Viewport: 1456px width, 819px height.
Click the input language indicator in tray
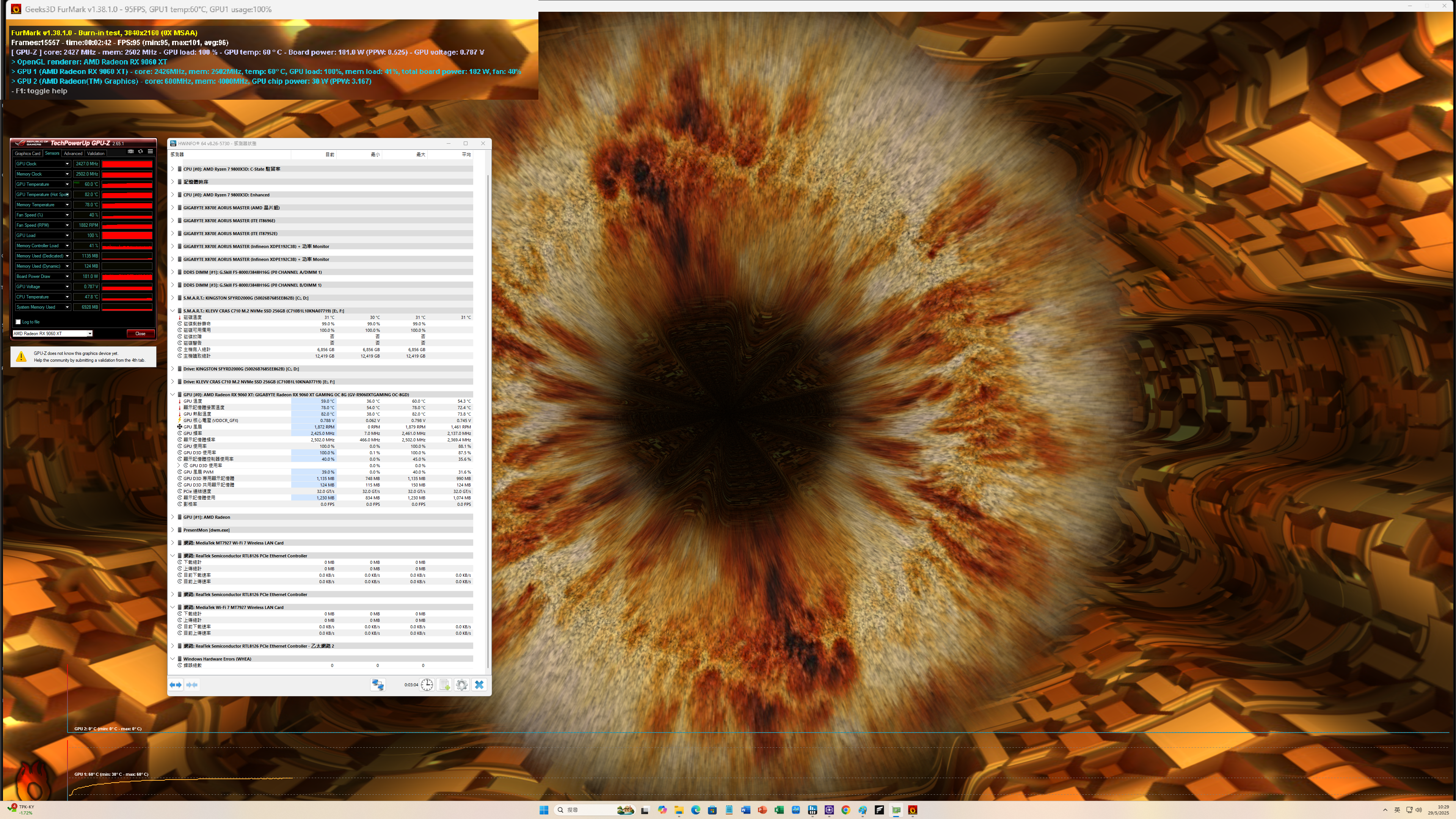coord(1397,810)
